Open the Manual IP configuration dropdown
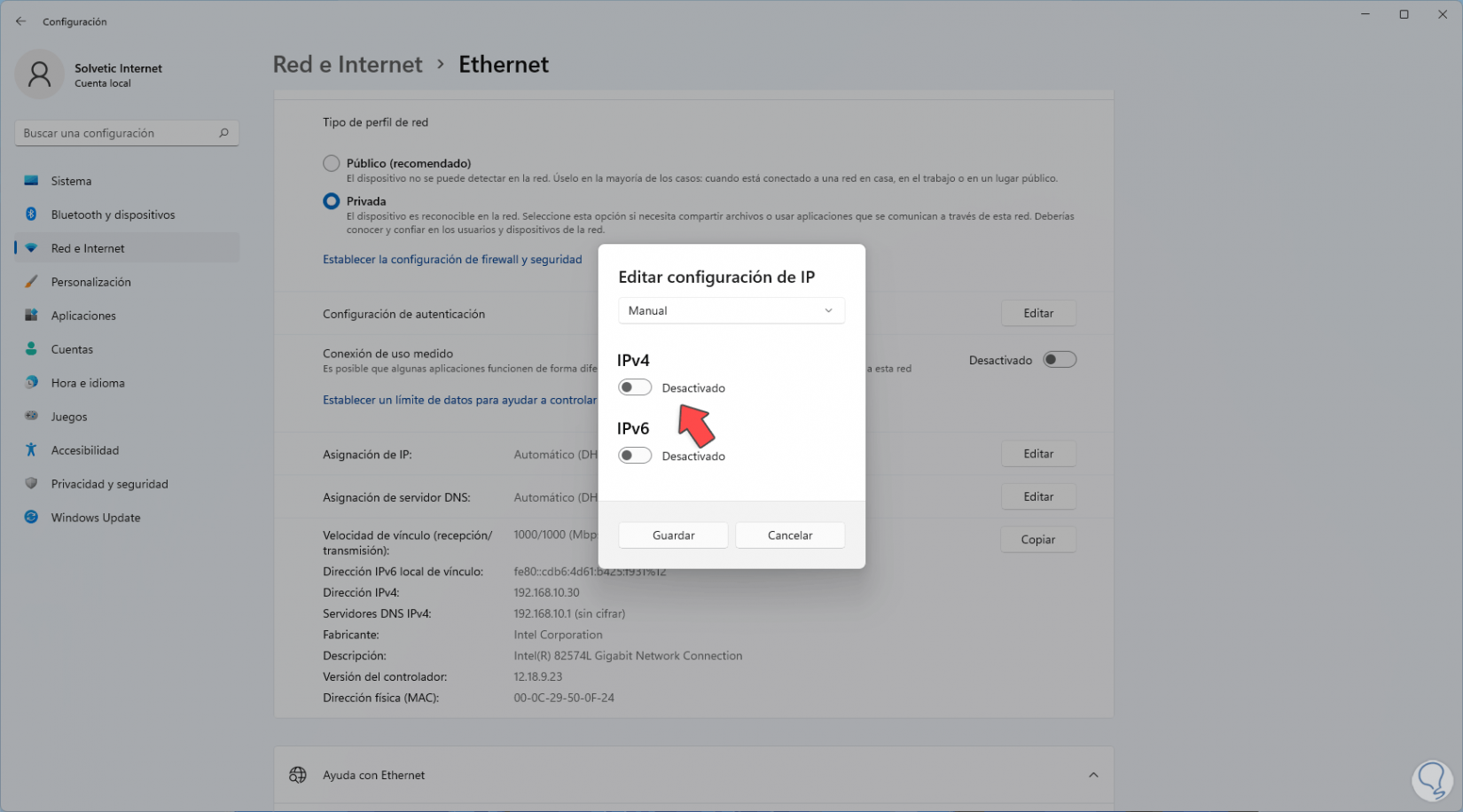Screen dimensions: 1463x812 click(x=731, y=311)
